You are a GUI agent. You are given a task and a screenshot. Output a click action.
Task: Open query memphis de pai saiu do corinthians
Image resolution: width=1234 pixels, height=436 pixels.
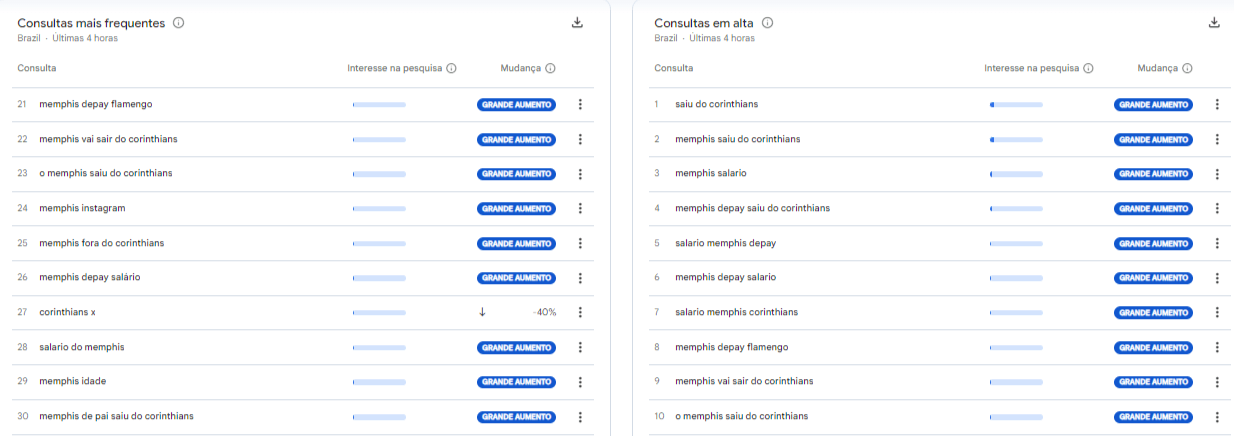coord(116,416)
